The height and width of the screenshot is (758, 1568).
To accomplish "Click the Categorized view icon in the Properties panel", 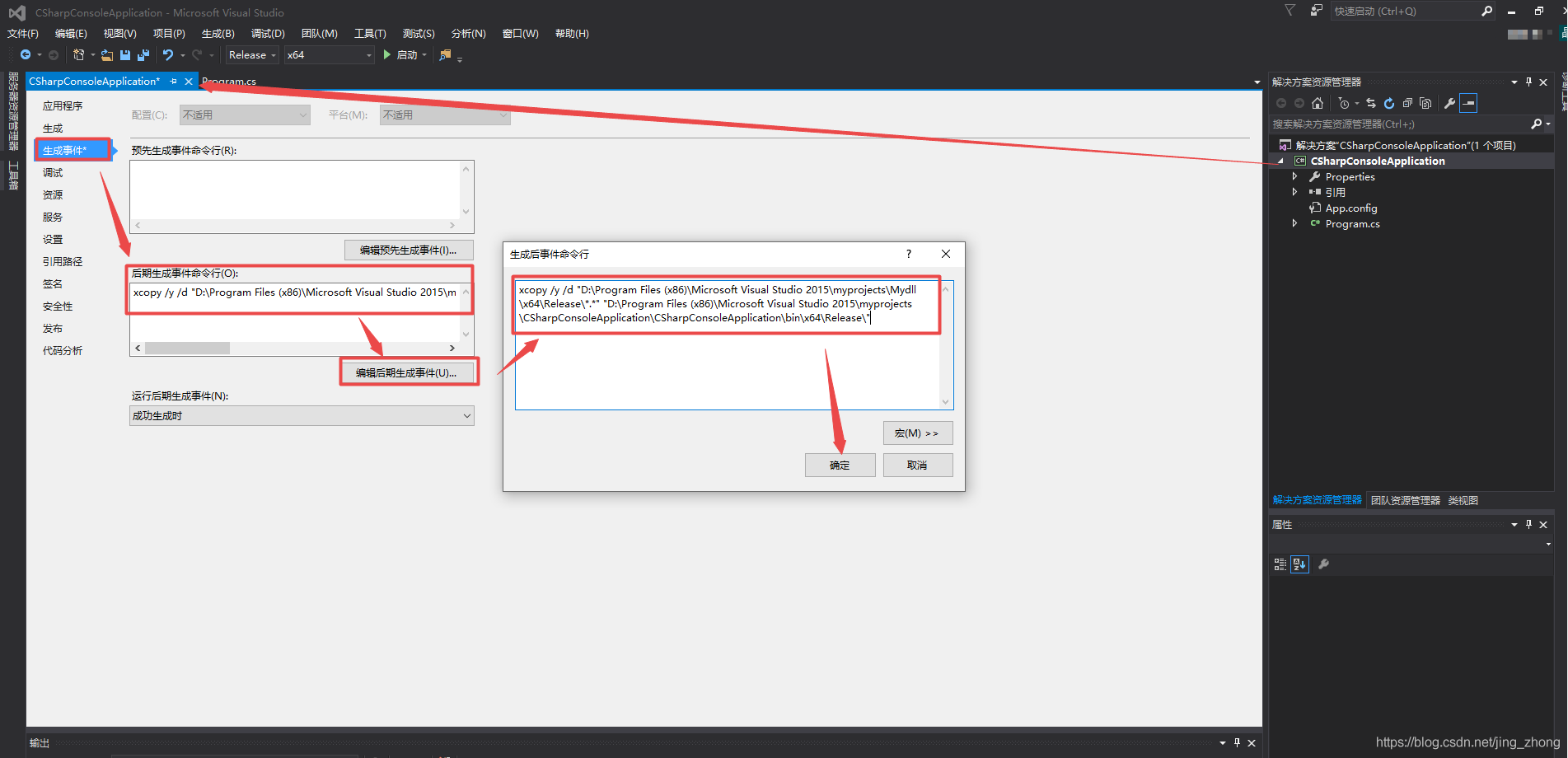I will coord(1280,564).
